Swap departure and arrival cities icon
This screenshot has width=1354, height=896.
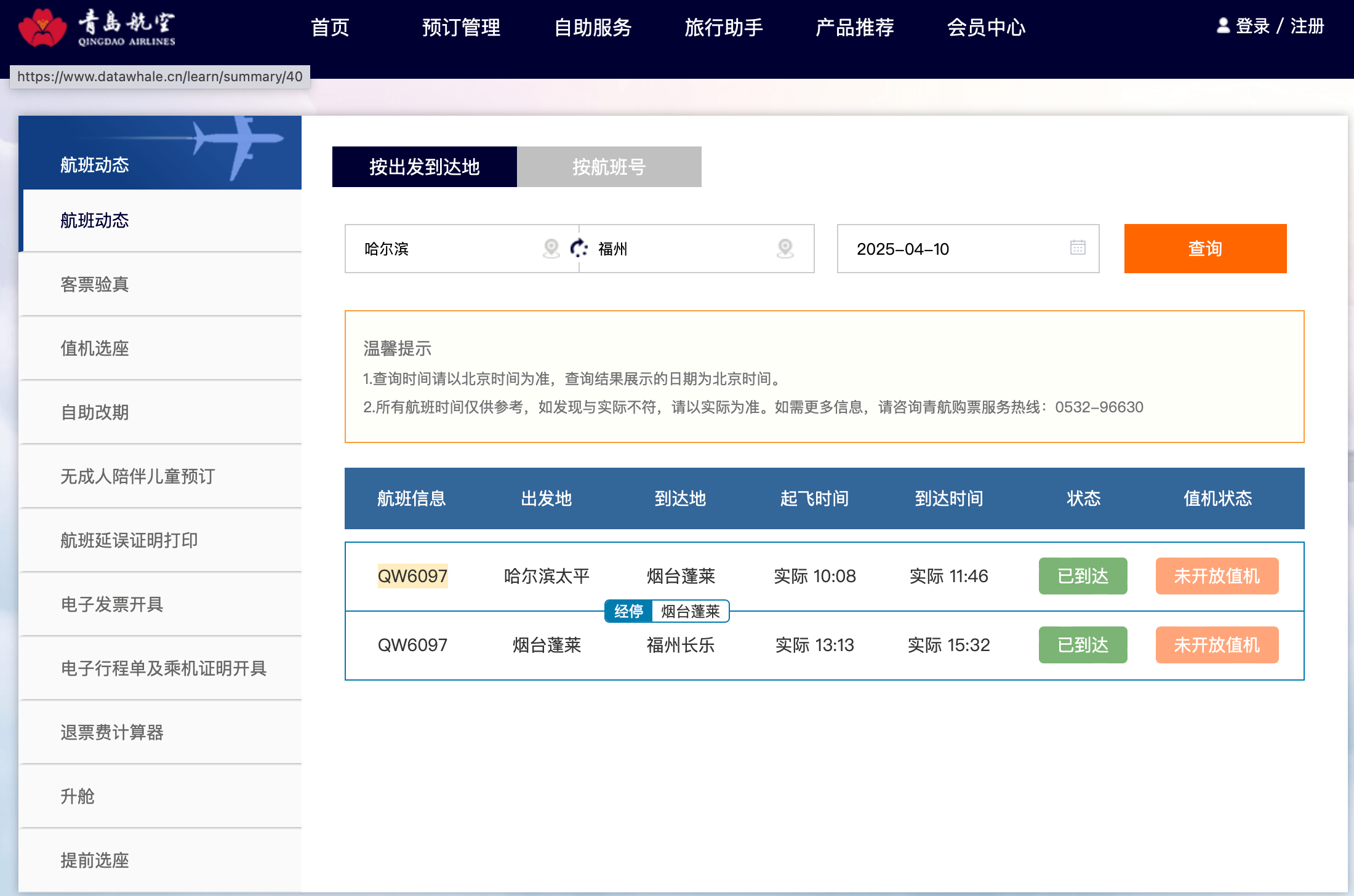coord(579,249)
